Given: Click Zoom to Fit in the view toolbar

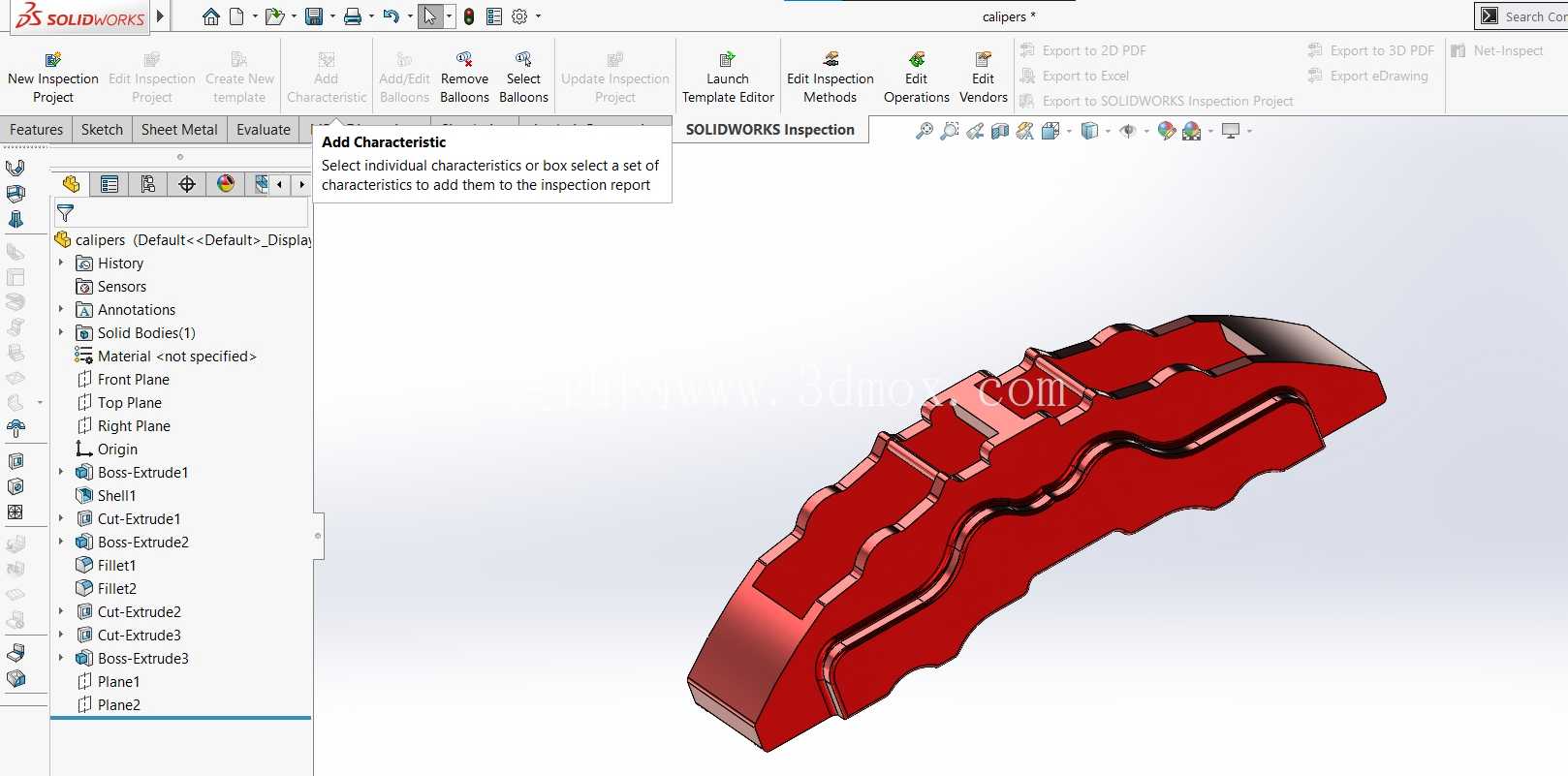Looking at the screenshot, I should (x=925, y=131).
